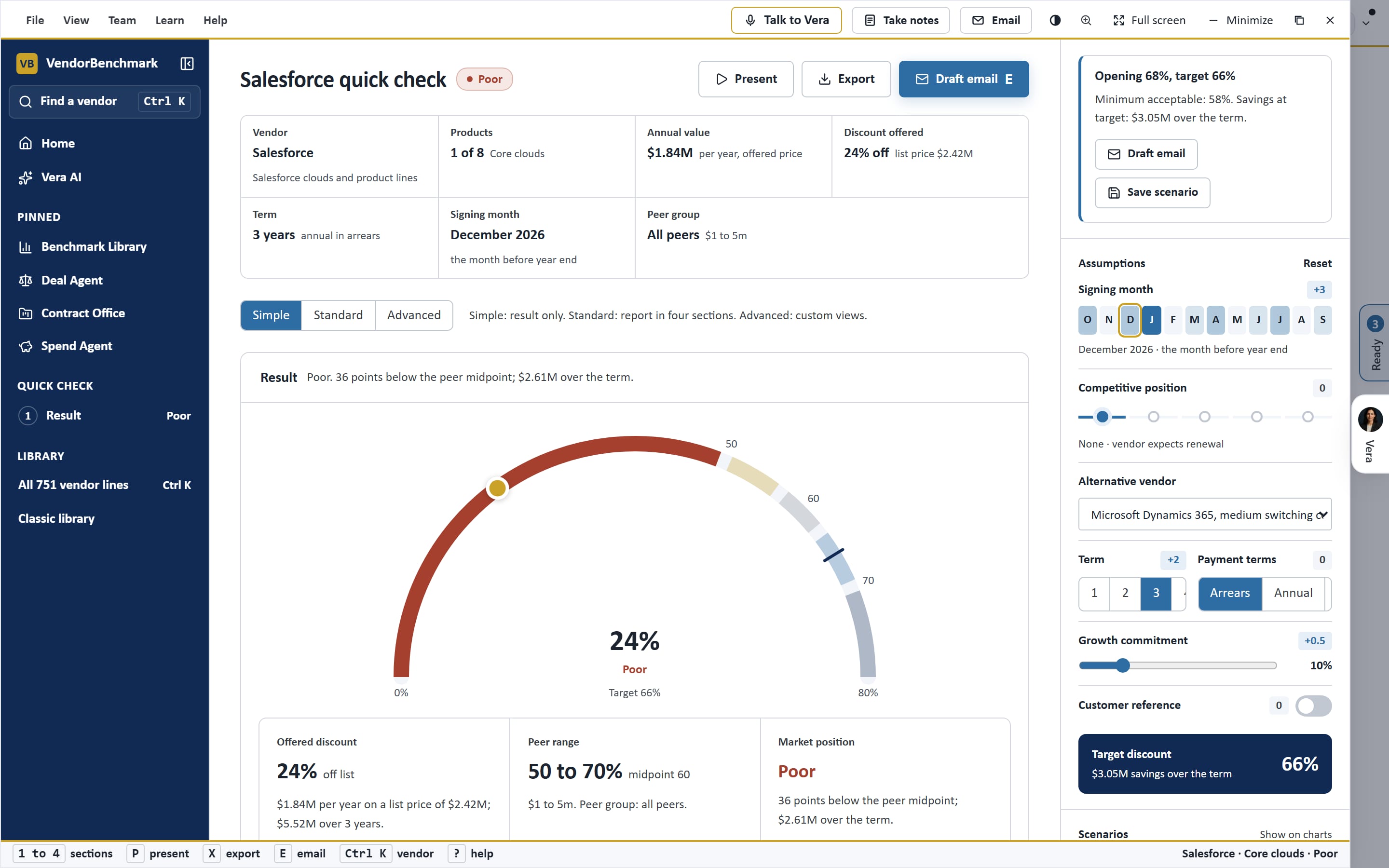The image size is (1389, 868).
Task: Open the Deal Agent pinned item
Action: coord(105,281)
